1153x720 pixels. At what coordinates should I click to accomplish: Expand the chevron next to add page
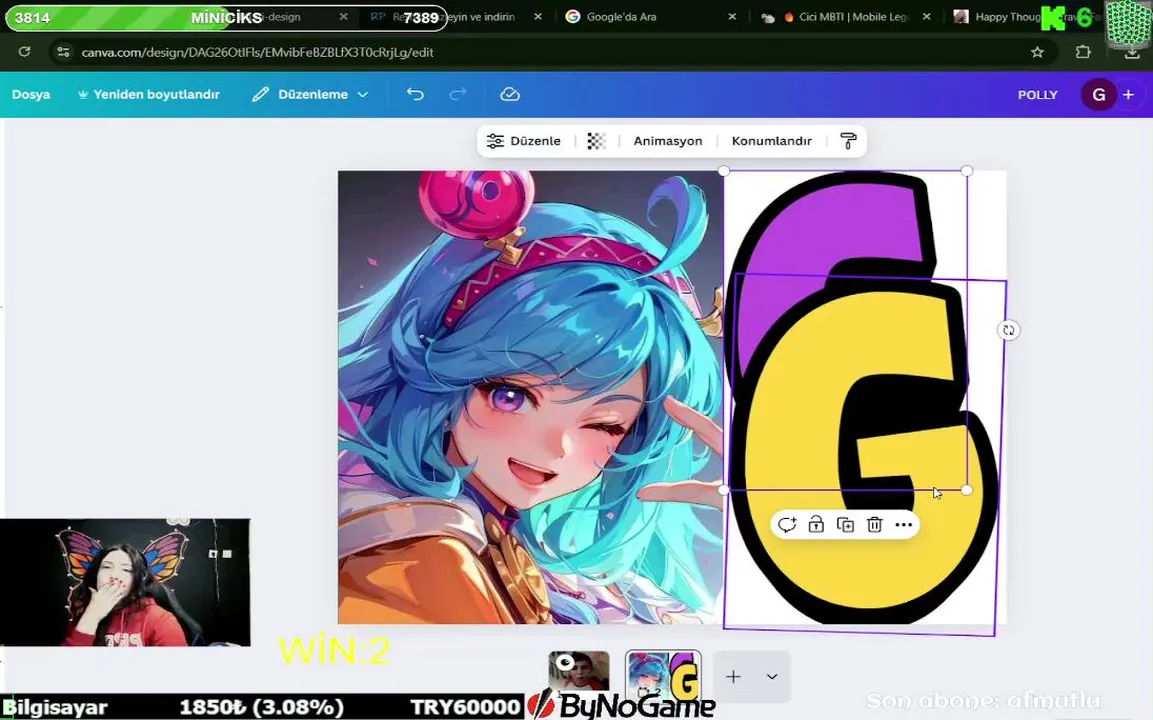tap(772, 677)
